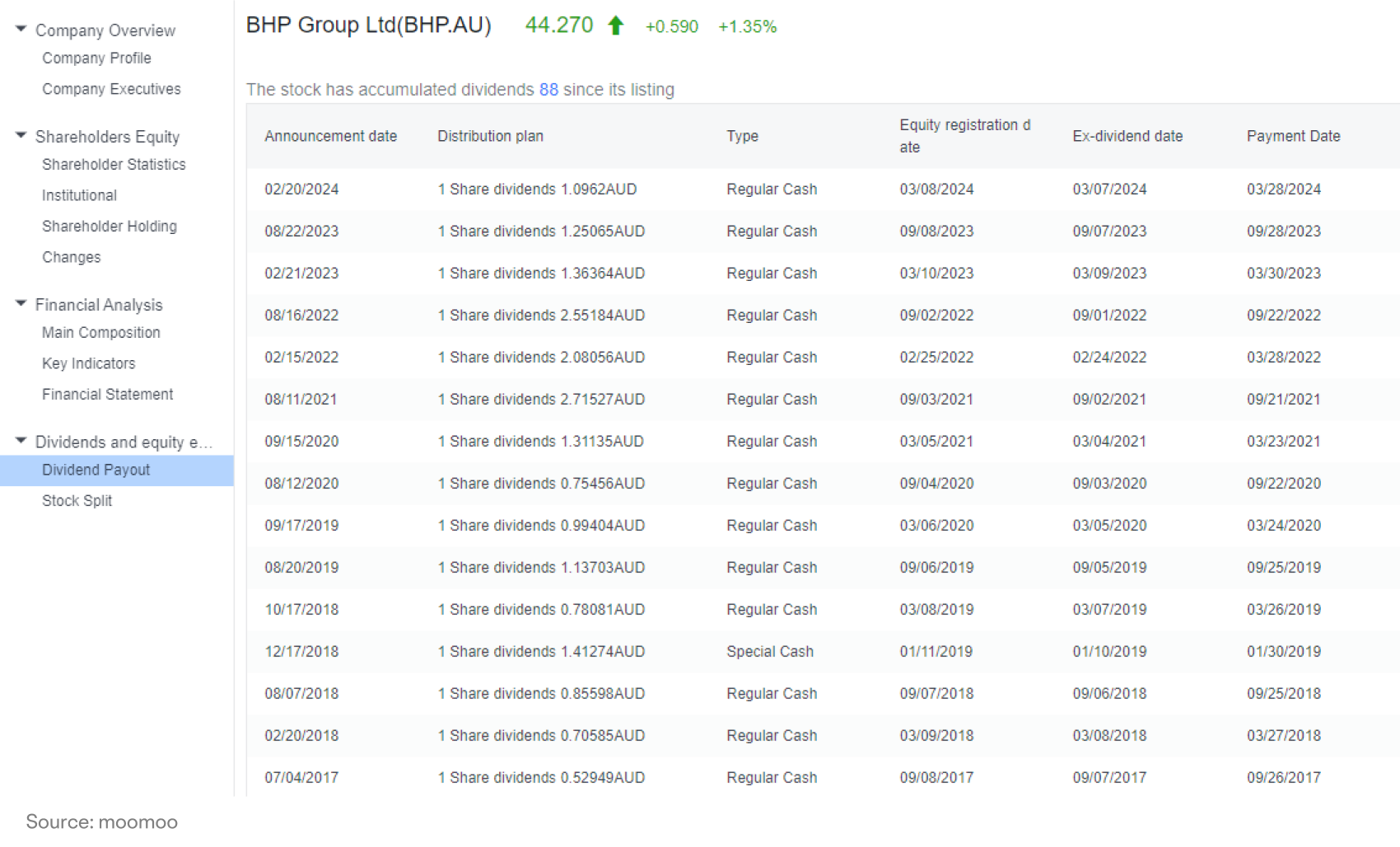Image resolution: width=1400 pixels, height=847 pixels.
Task: Select the Dividend Payout item
Action: pos(117,470)
